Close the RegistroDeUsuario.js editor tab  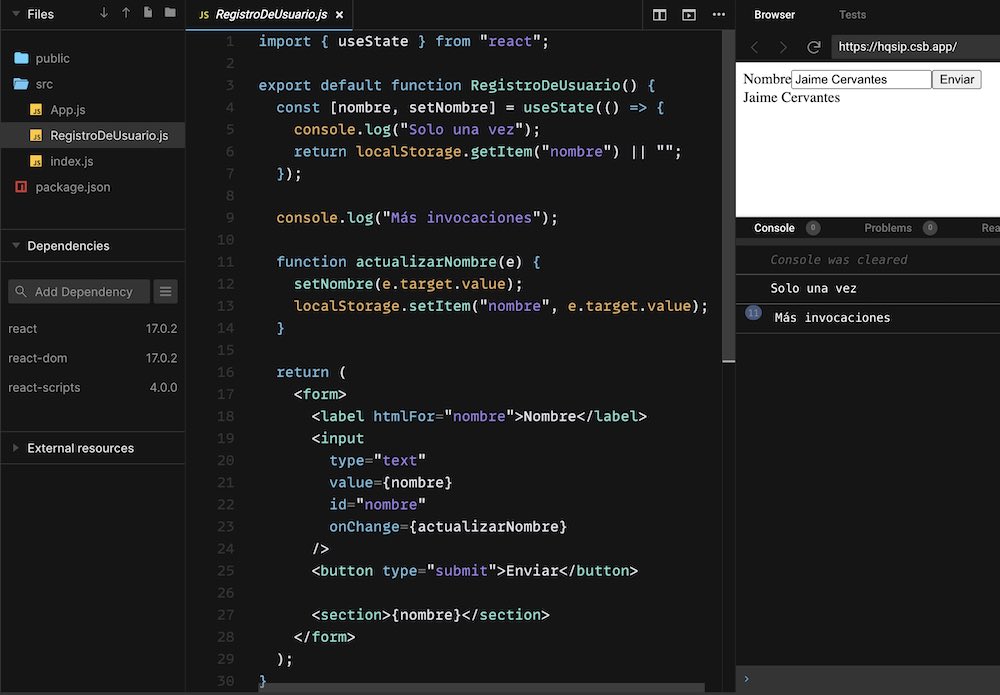point(339,15)
